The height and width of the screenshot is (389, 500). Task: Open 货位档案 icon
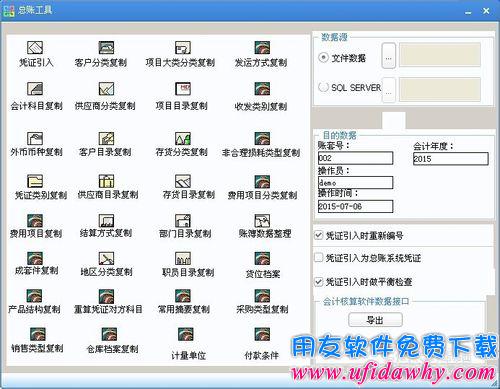[262, 258]
